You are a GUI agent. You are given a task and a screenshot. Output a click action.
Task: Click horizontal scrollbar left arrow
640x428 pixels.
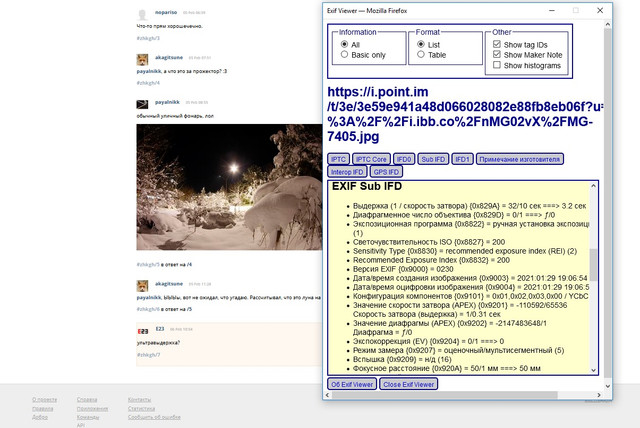[x=327, y=395]
